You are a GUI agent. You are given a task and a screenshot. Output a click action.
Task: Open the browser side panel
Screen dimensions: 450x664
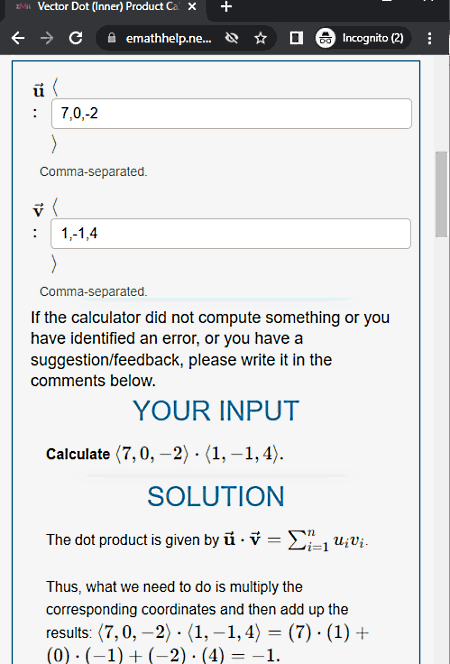(296, 38)
